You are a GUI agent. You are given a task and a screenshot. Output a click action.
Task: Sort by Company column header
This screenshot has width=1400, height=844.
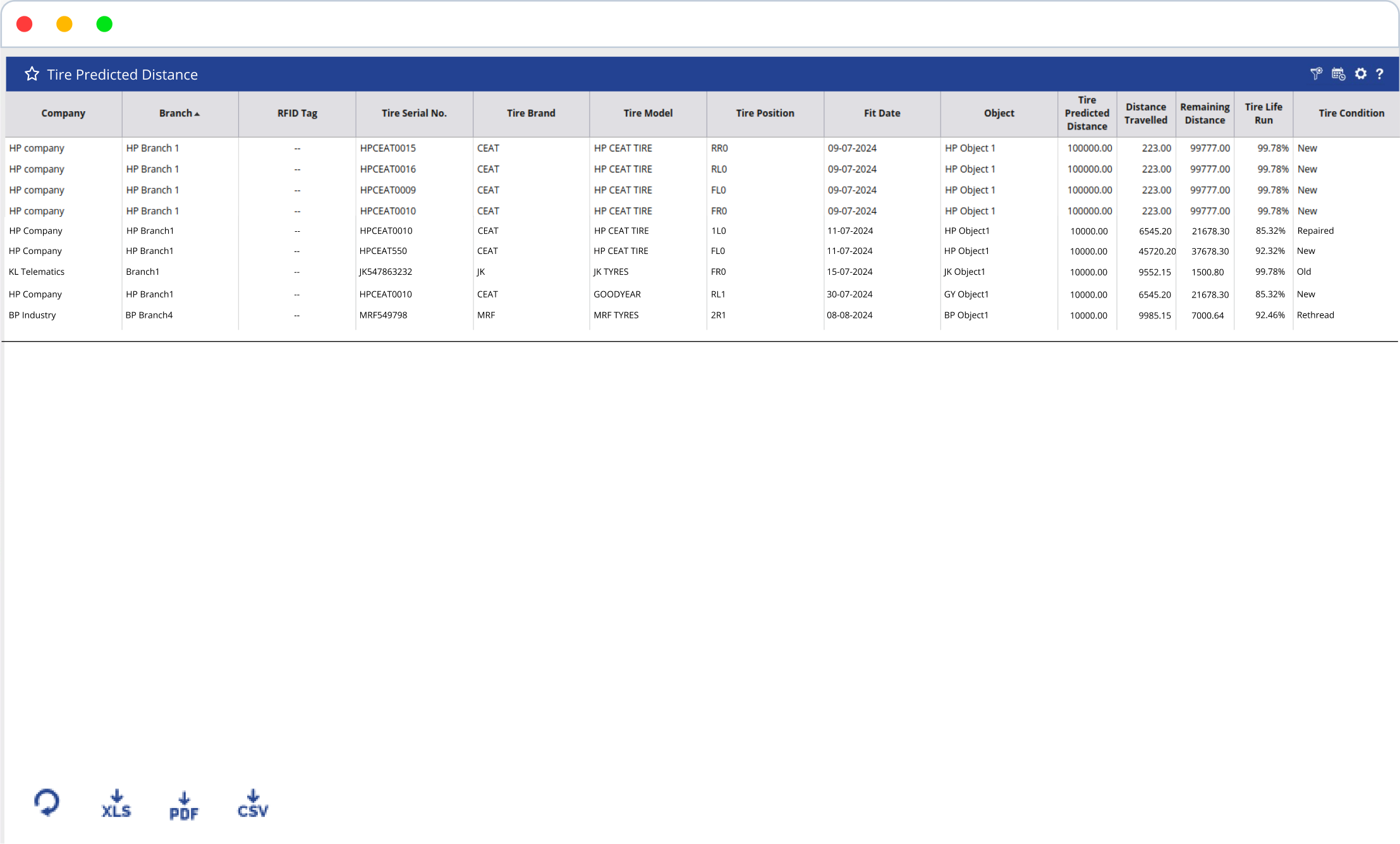click(63, 113)
